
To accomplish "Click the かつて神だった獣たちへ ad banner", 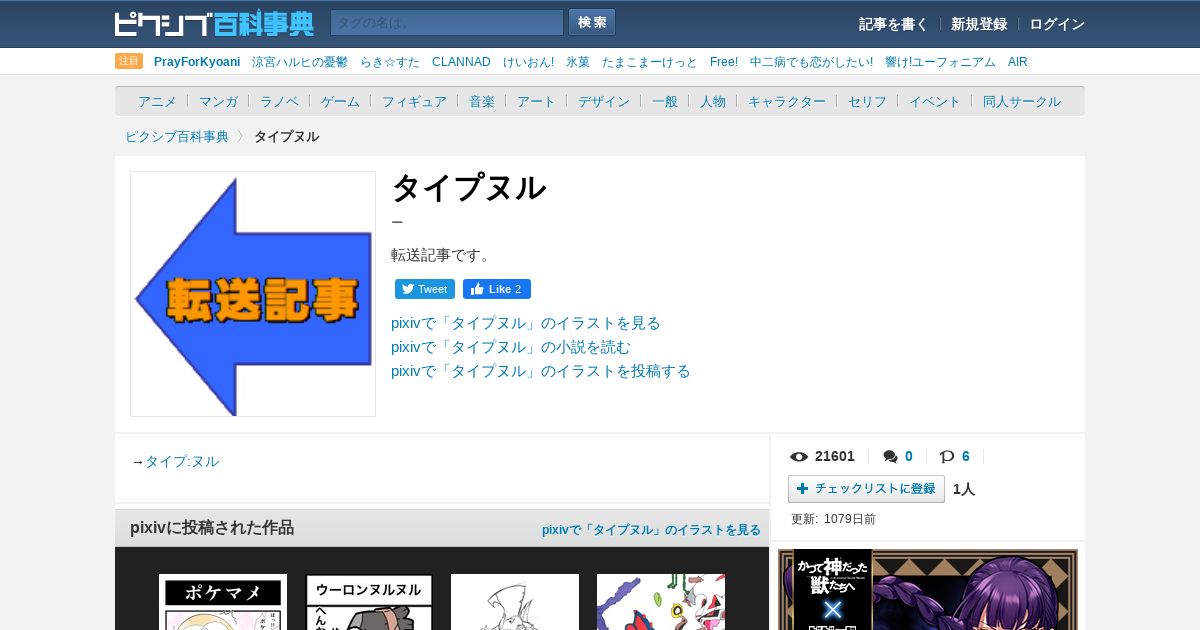I will click(x=928, y=589).
